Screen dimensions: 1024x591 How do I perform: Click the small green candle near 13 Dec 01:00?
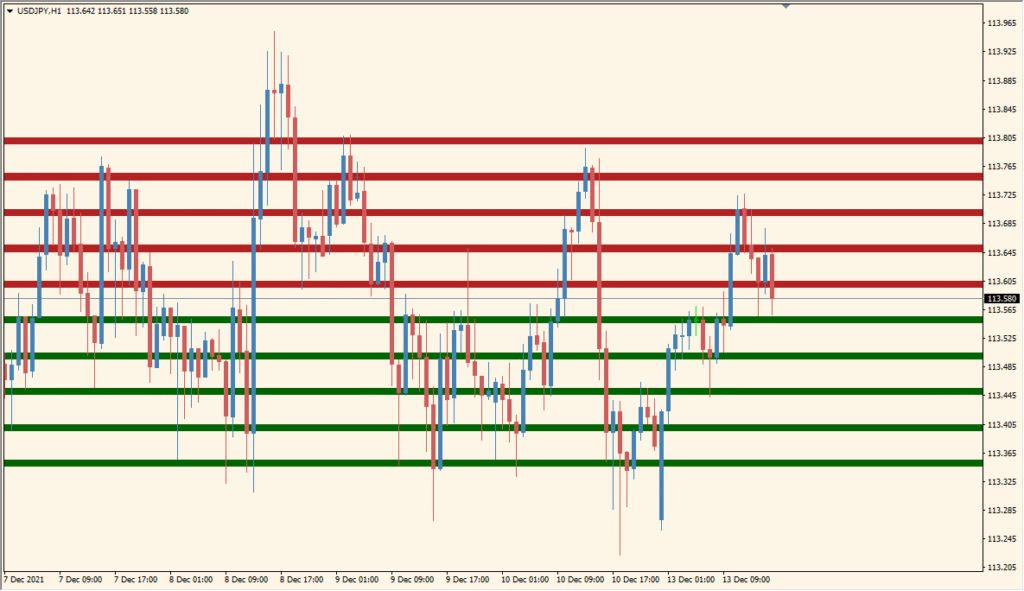(696, 320)
